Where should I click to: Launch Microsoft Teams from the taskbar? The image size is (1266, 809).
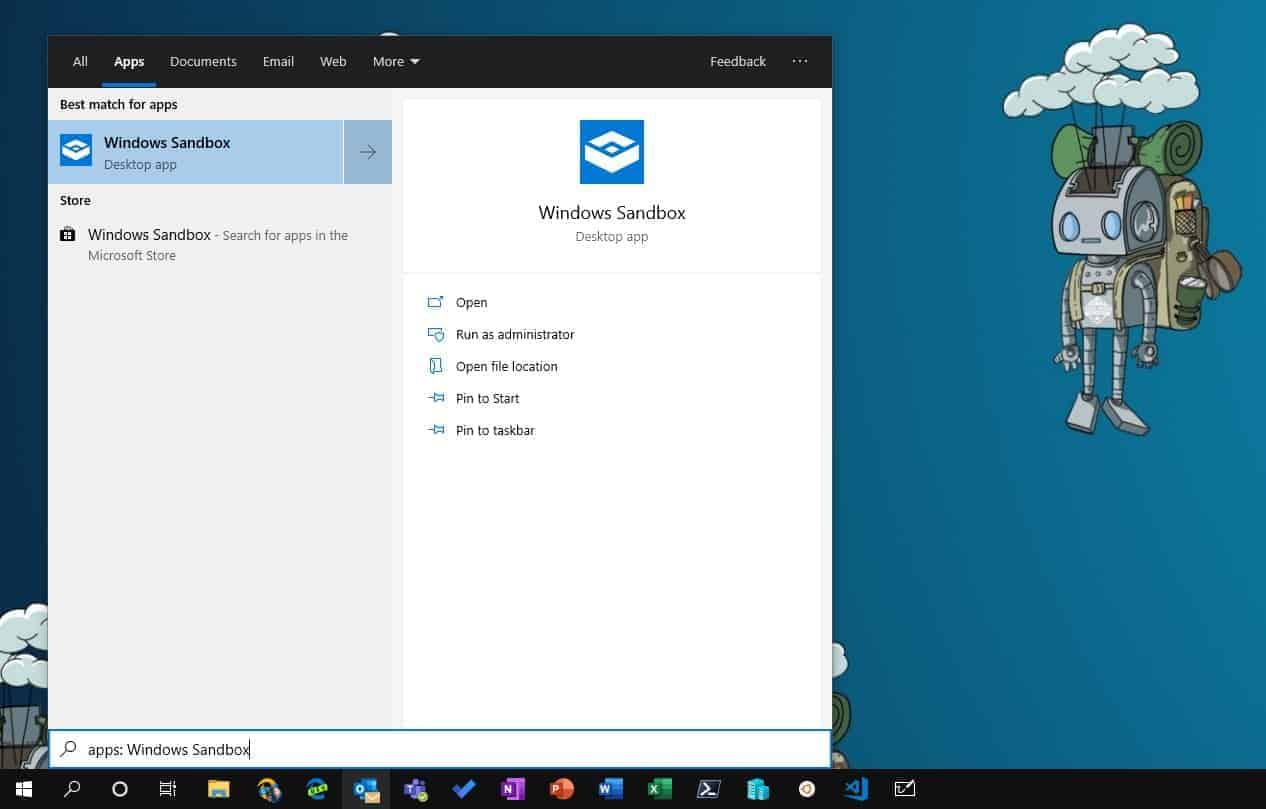click(x=415, y=789)
